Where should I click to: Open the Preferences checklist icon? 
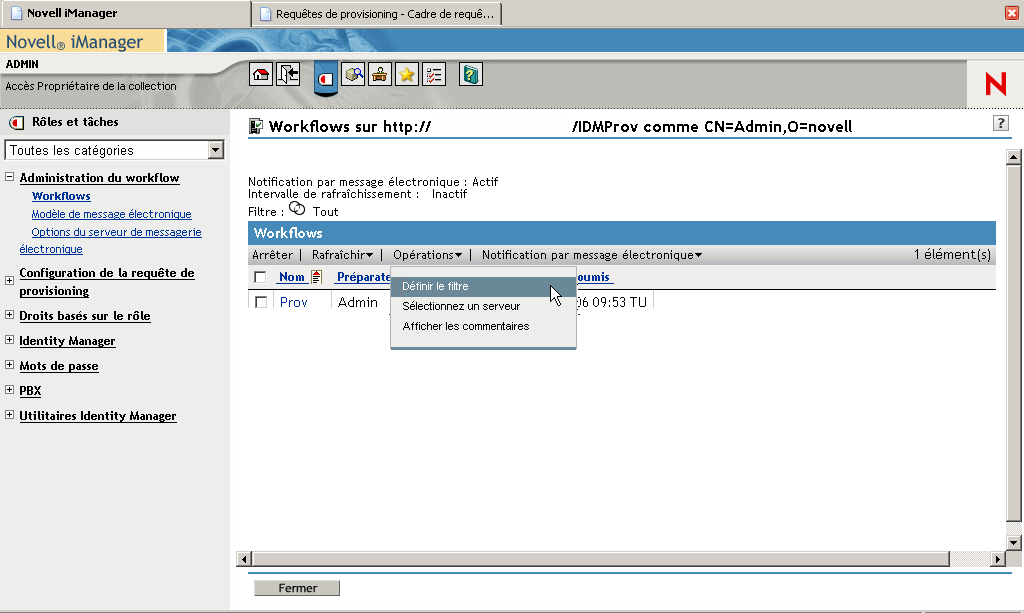[434, 74]
